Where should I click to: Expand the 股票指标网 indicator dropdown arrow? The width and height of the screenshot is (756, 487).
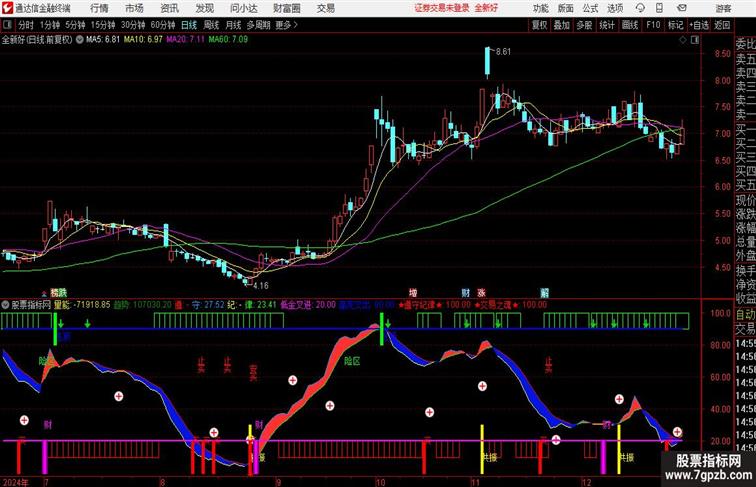click(5, 305)
